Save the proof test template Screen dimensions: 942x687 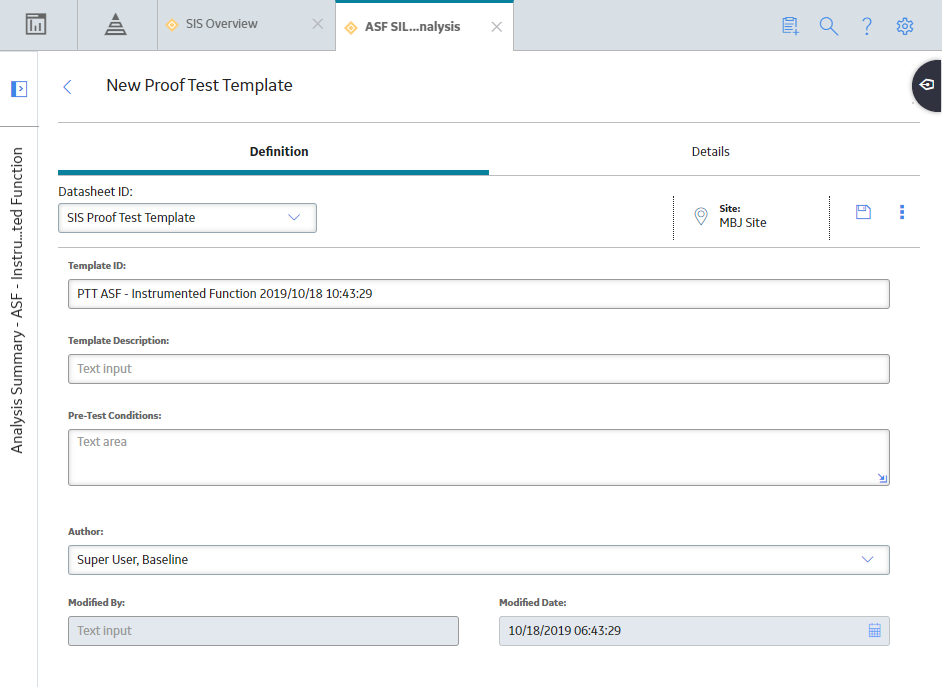[x=863, y=212]
